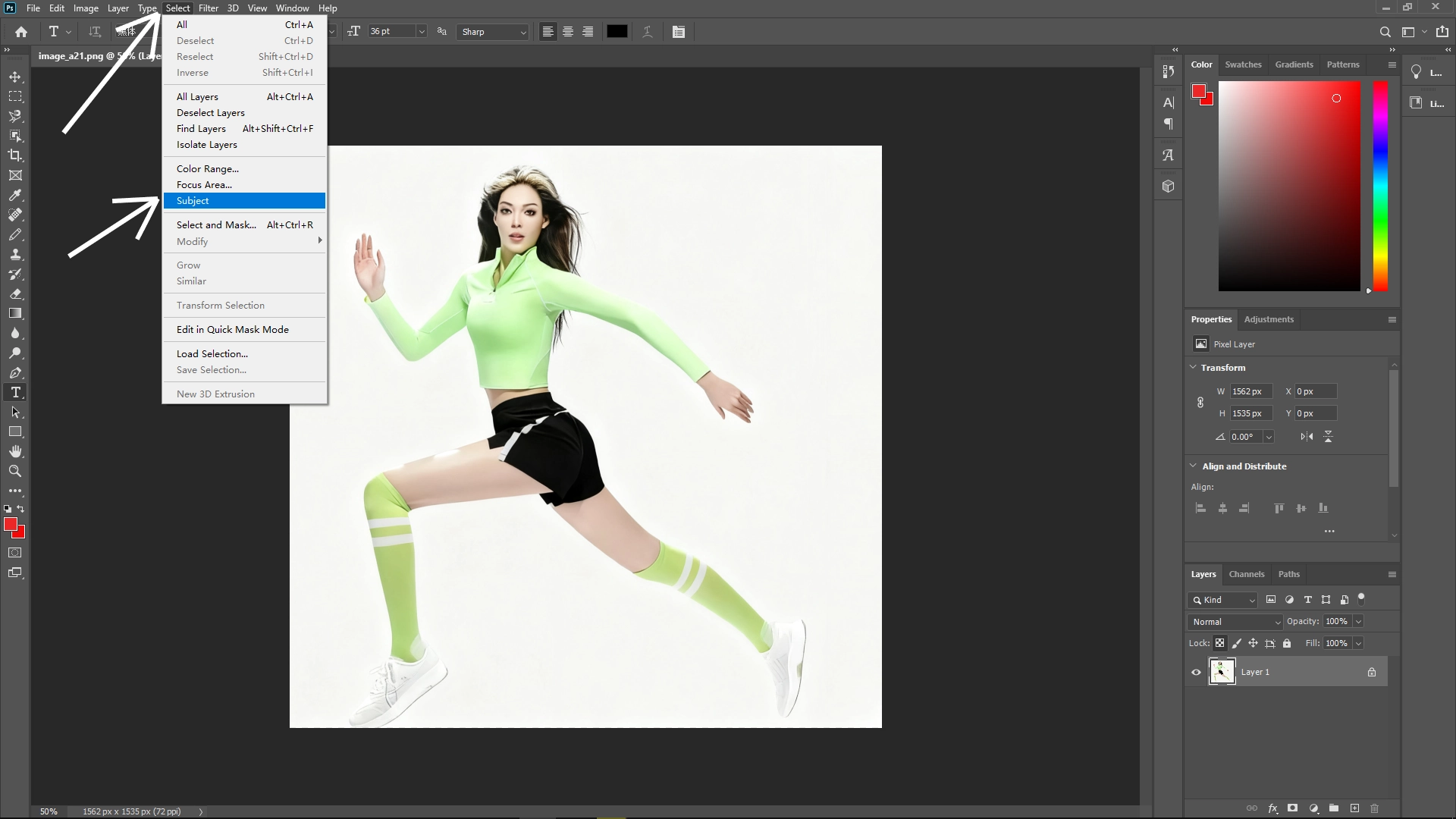Hide Layer 1 visibility eye
This screenshot has width=1456, height=819.
coord(1196,671)
